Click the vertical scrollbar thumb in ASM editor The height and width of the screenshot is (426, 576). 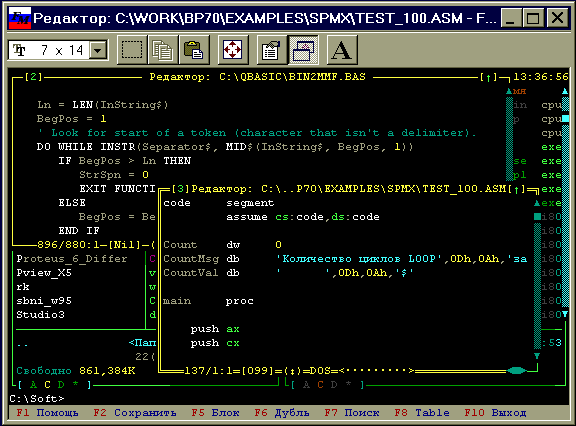[537, 217]
